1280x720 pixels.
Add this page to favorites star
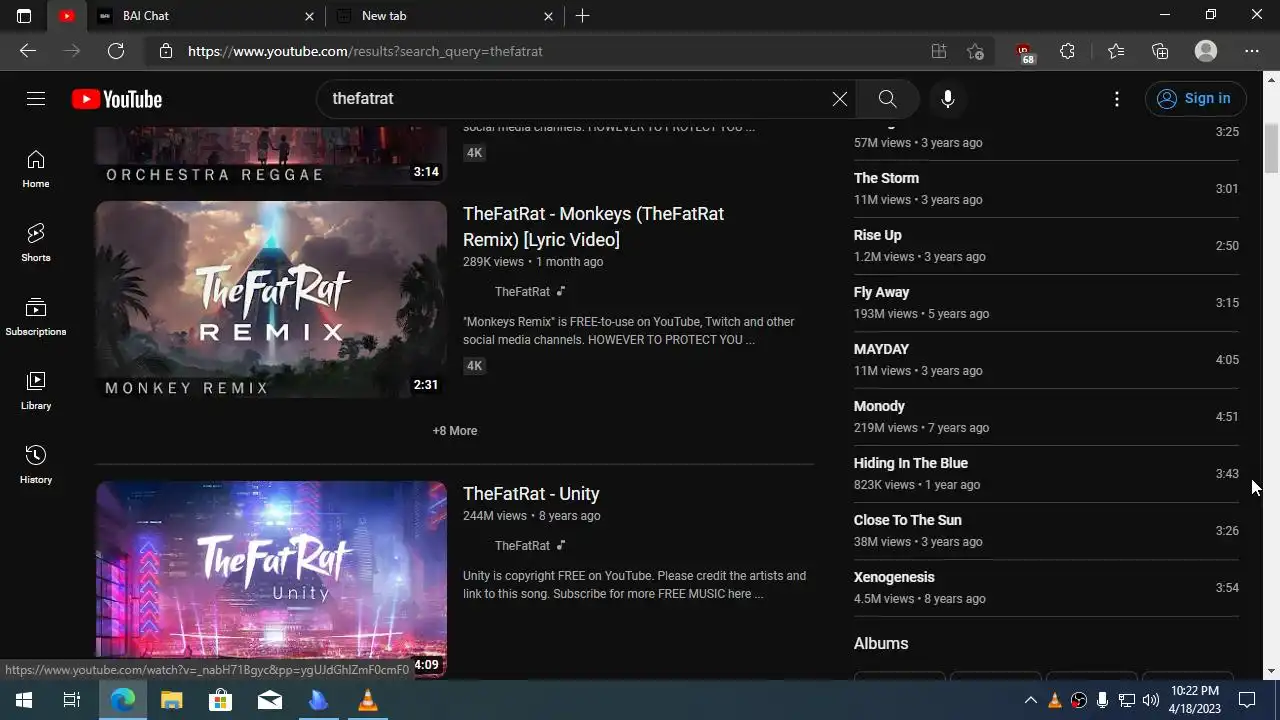point(975,51)
